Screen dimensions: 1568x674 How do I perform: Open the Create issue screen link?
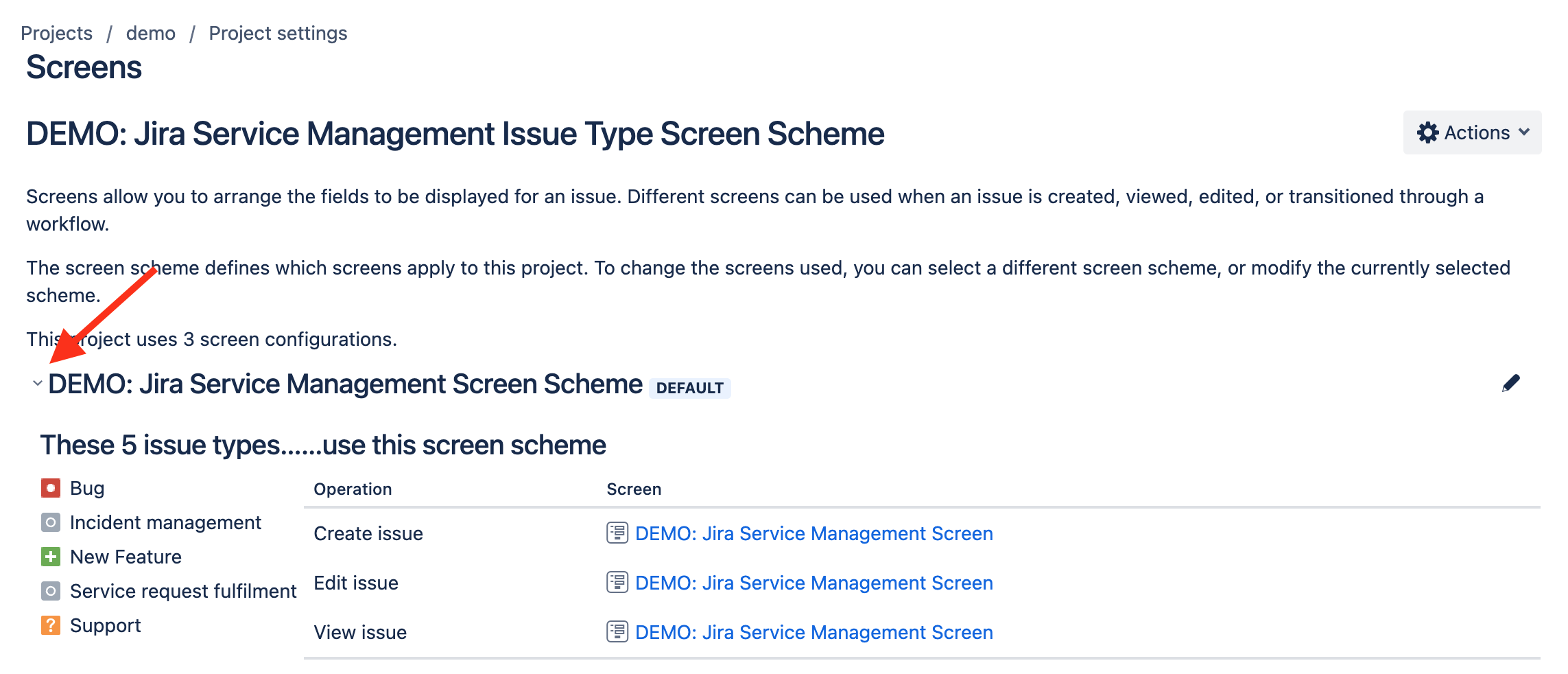pyautogui.click(x=813, y=533)
